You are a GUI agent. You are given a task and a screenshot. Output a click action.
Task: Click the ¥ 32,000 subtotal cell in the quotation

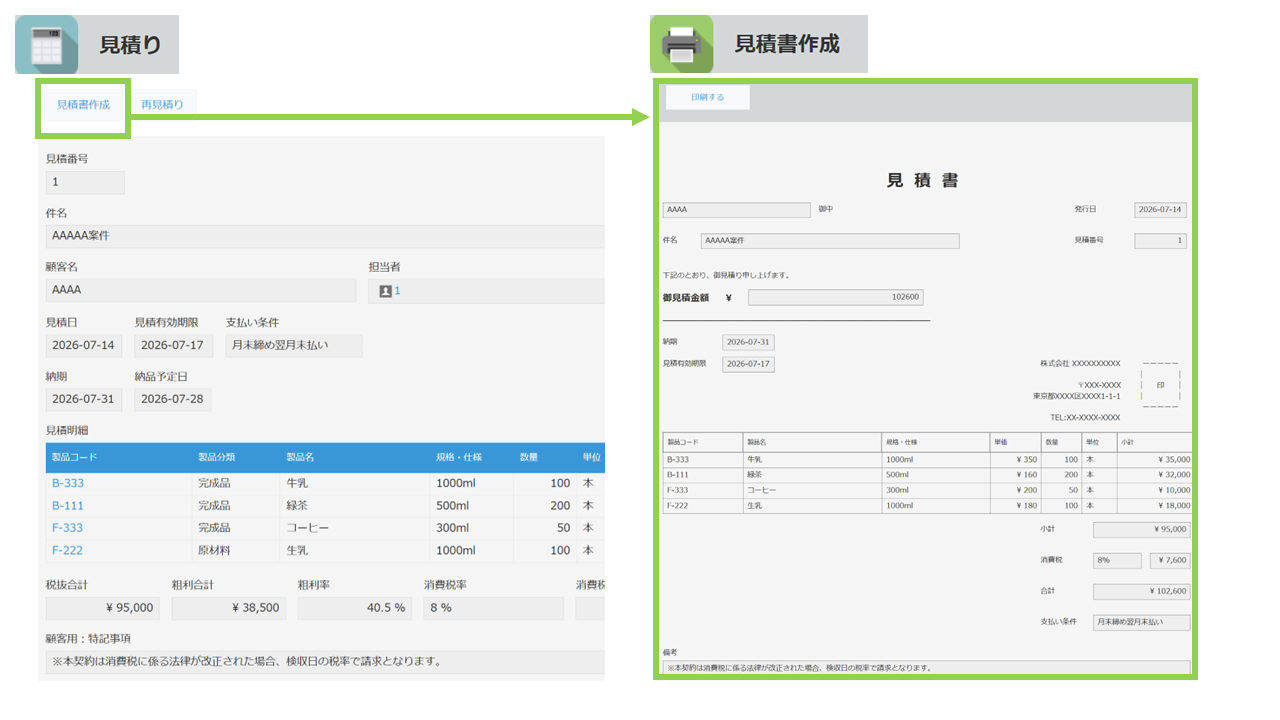pyautogui.click(x=1154, y=475)
